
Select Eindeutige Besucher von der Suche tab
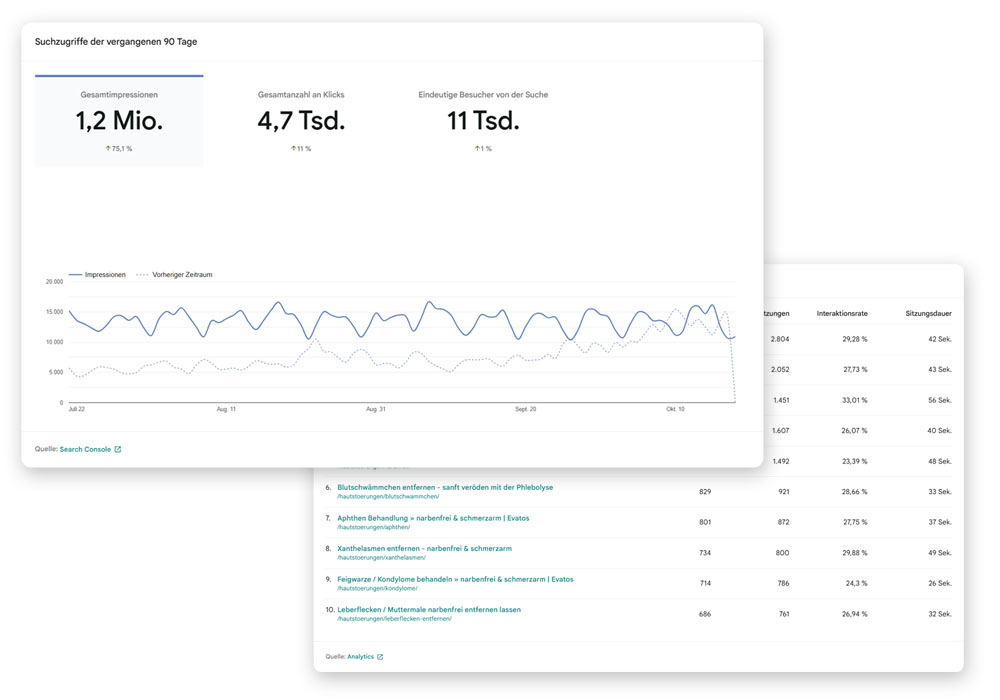coord(483,120)
